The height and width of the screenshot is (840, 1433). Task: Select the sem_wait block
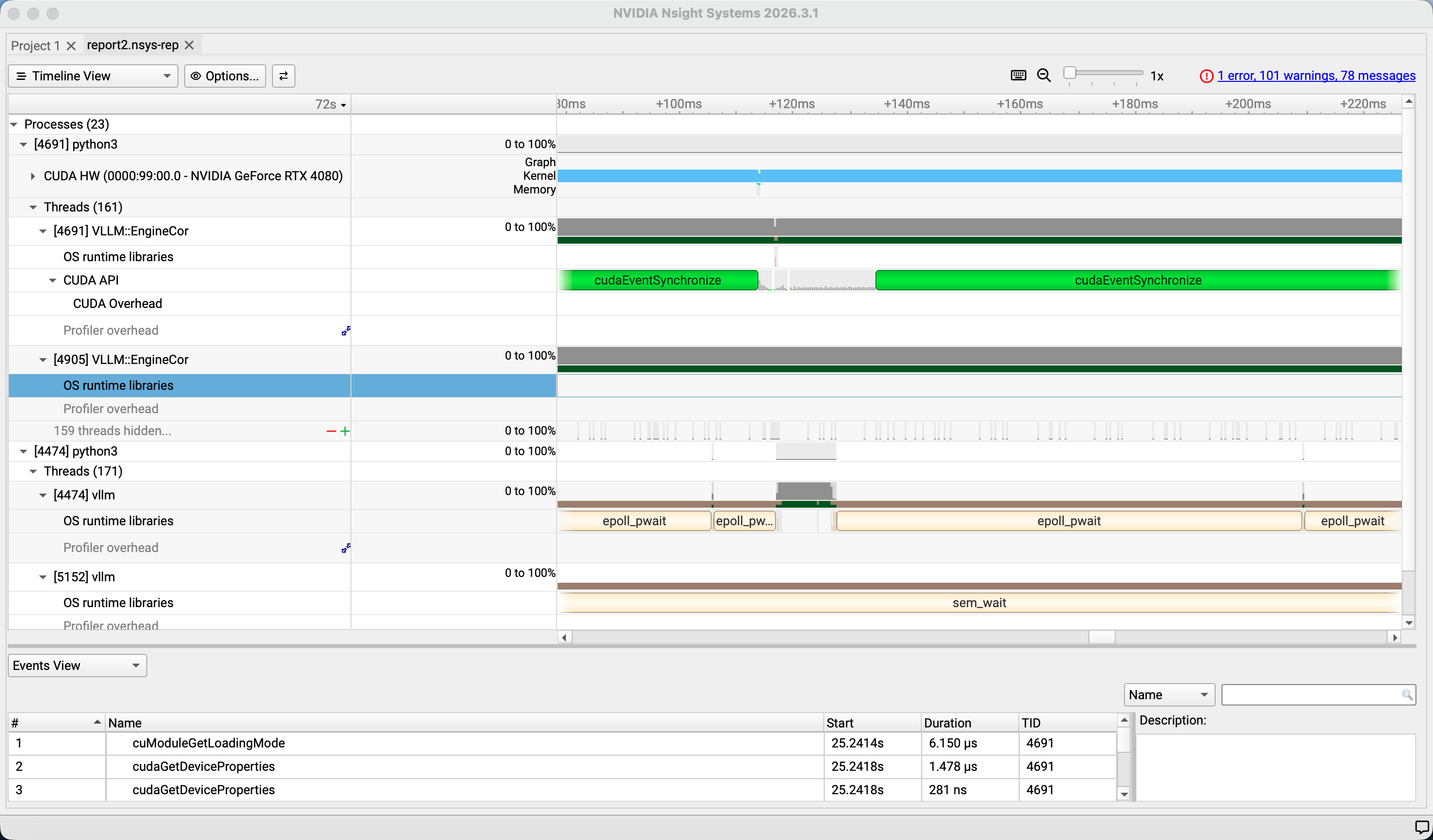pyautogui.click(x=979, y=602)
